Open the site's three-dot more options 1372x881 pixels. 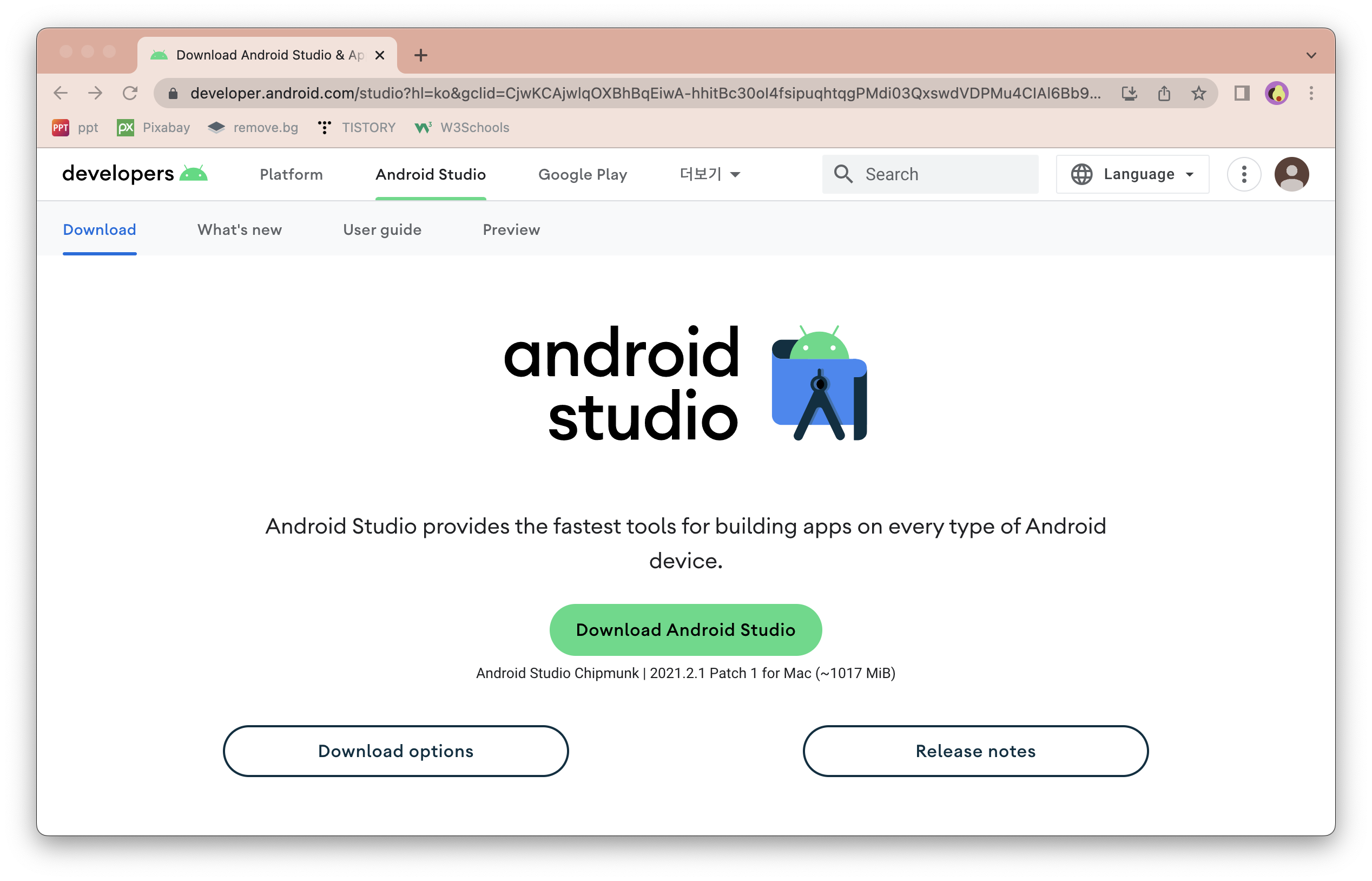pyautogui.click(x=1244, y=174)
